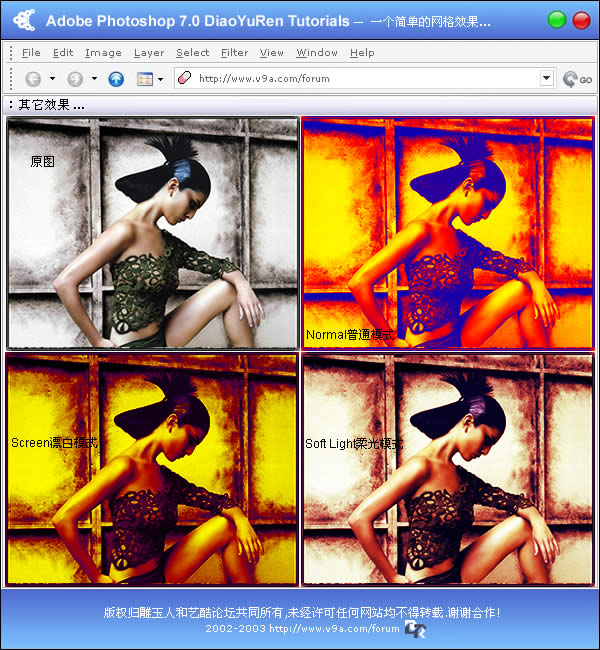Click the heading text 其它效果 ...
This screenshot has height=650, width=600.
[x=51, y=104]
